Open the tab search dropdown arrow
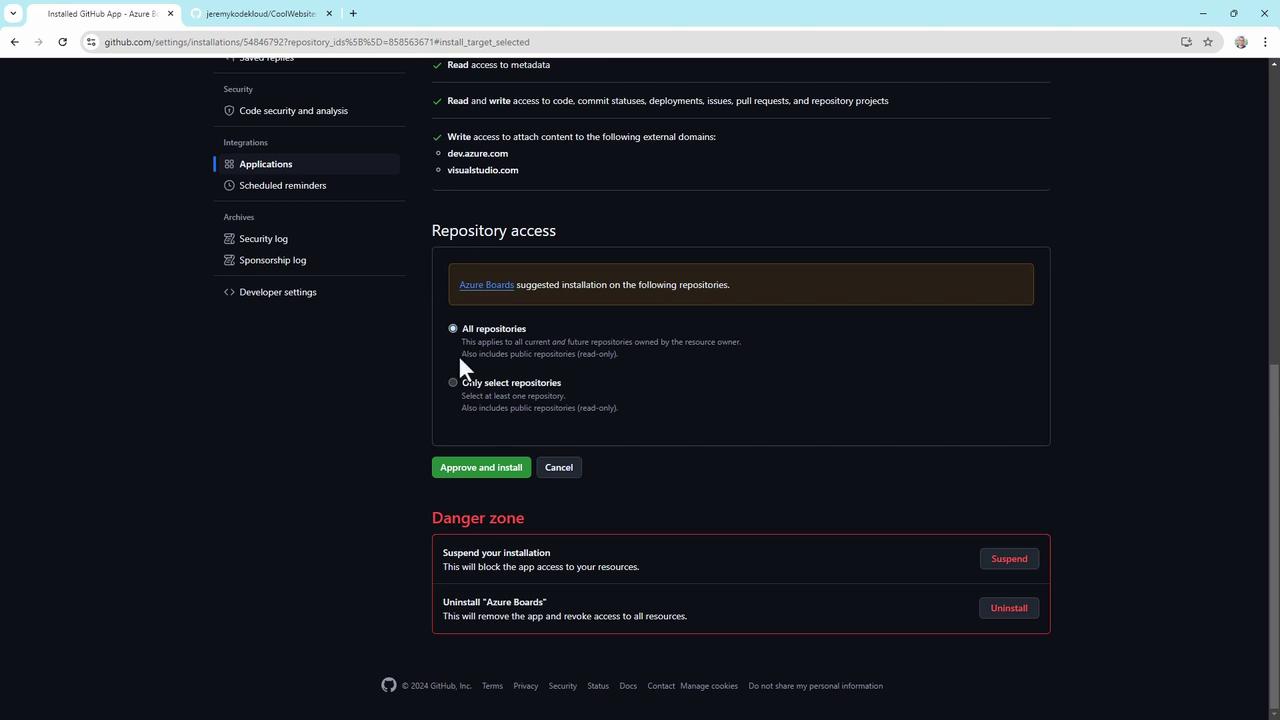 [13, 13]
